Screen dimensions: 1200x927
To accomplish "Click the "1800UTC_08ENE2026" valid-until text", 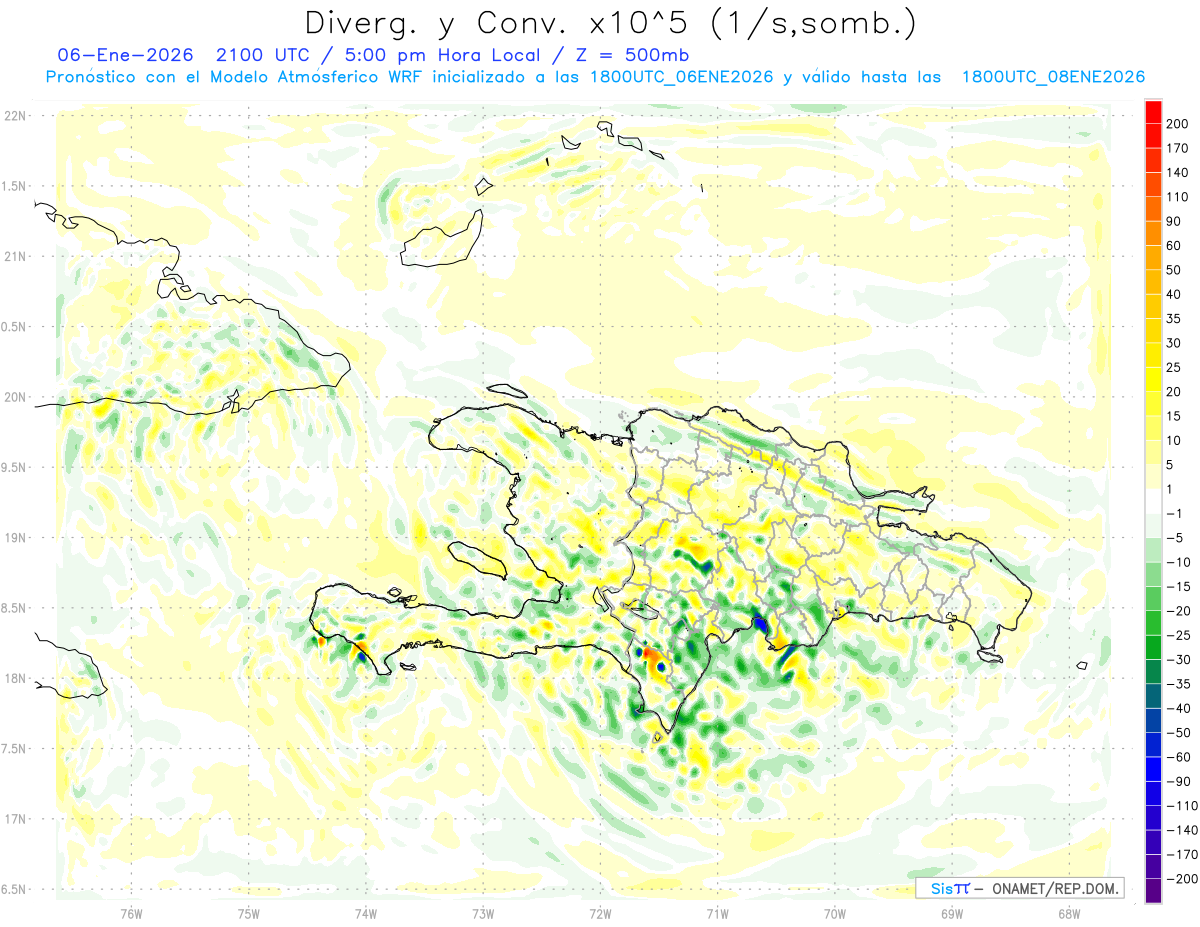I will pyautogui.click(x=1053, y=77).
